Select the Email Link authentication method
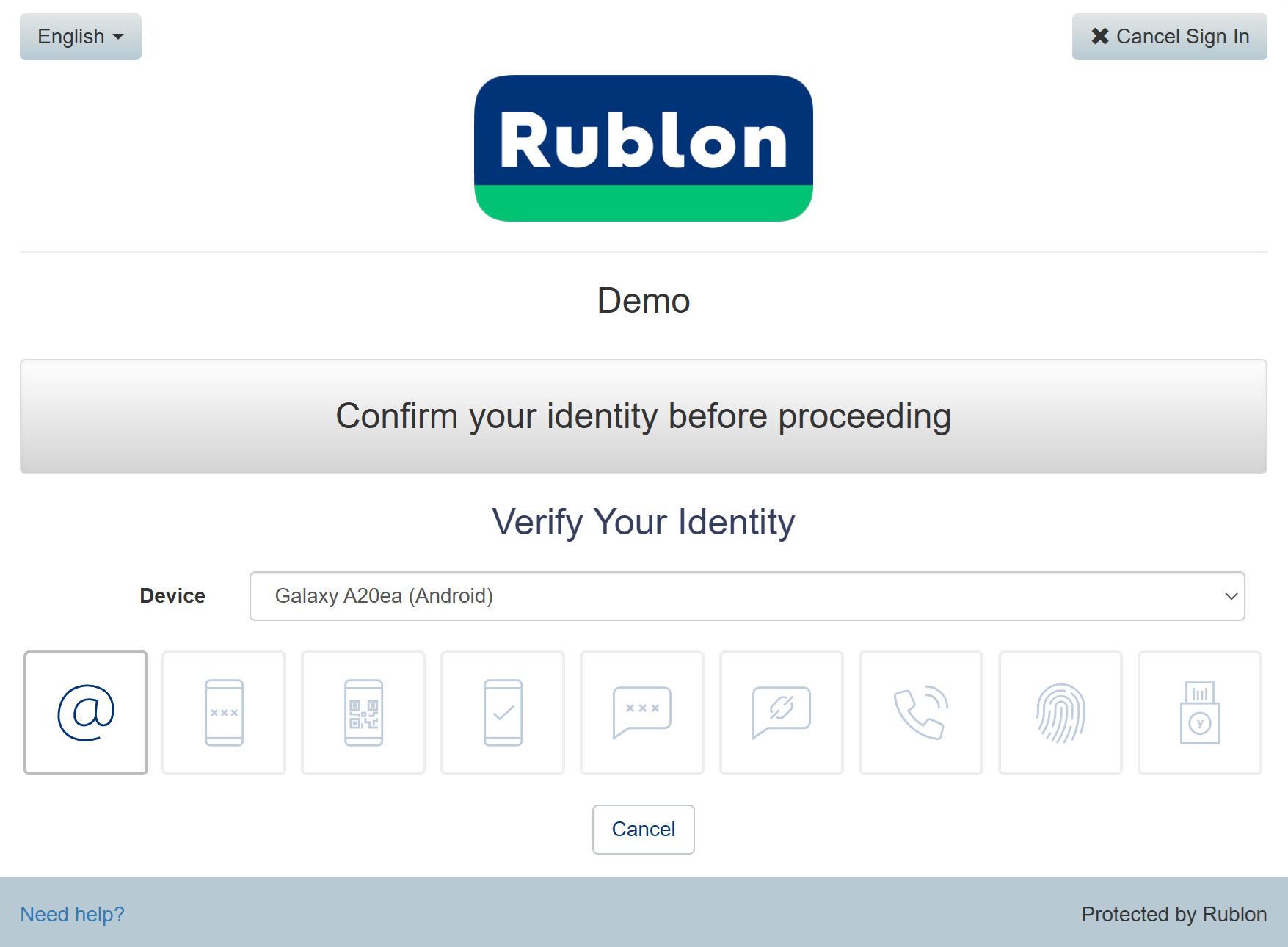The width and height of the screenshot is (1288, 947). click(x=86, y=712)
